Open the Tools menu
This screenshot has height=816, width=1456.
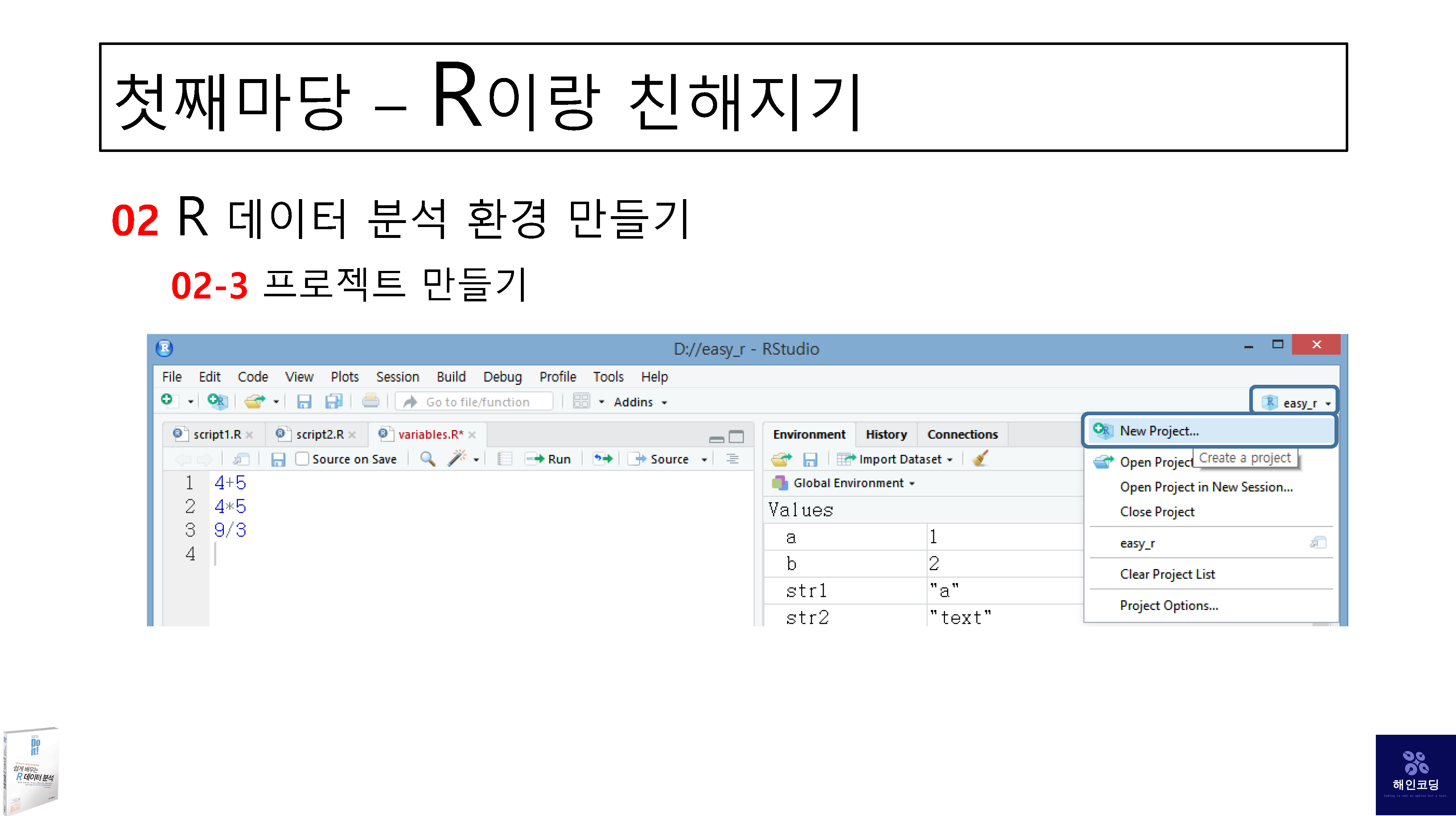pos(608,376)
